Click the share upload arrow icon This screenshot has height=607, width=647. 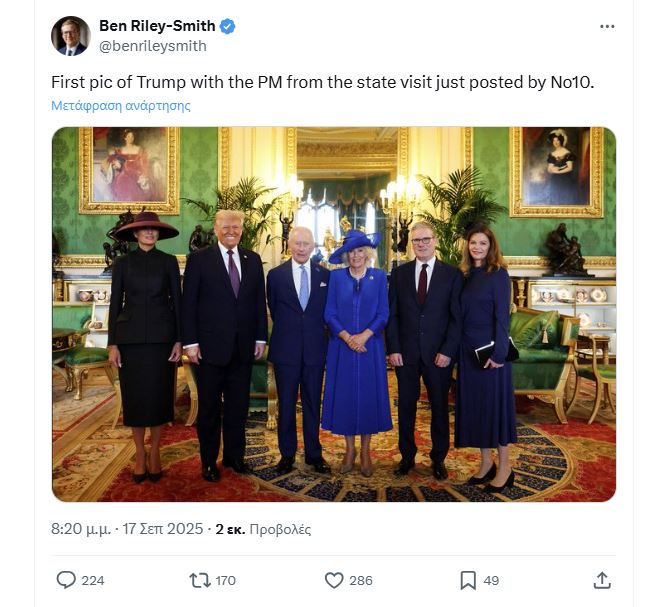coord(602,580)
